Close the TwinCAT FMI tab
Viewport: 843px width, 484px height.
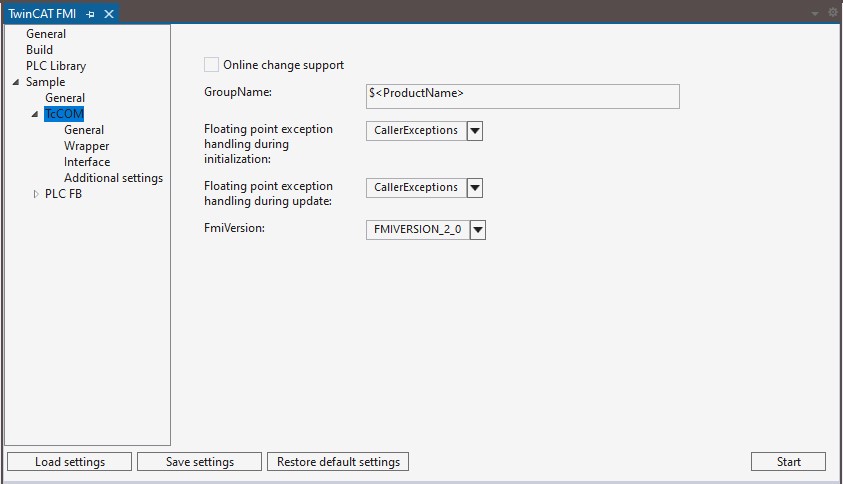tap(109, 14)
